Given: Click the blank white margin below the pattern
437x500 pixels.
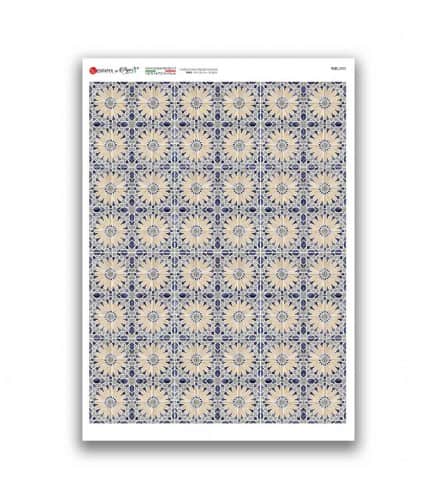Looking at the screenshot, I should click(218, 431).
